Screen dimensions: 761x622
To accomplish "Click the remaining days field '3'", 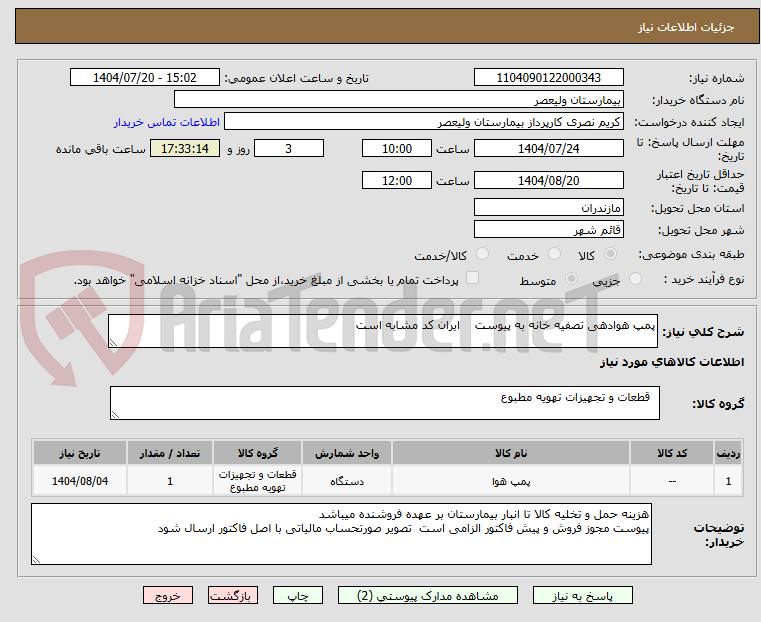I will (289, 148).
